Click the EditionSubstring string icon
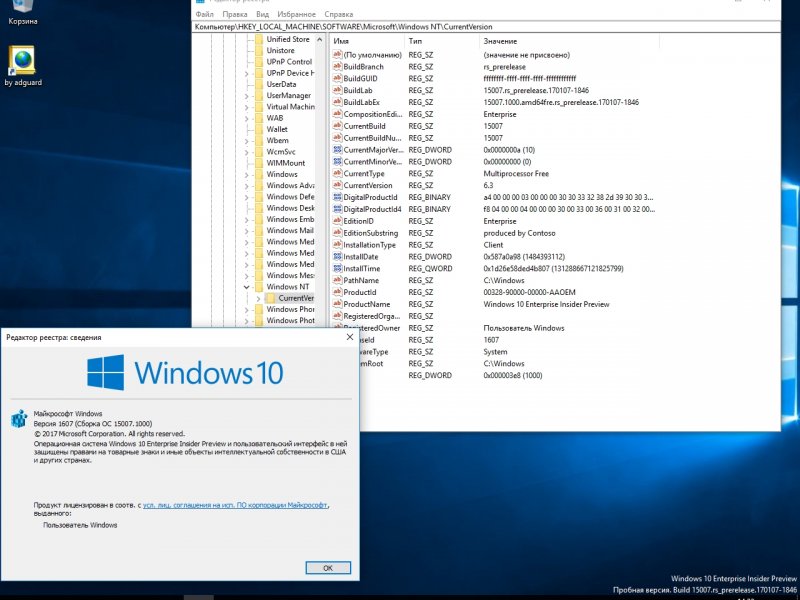800x600 pixels. 337,233
